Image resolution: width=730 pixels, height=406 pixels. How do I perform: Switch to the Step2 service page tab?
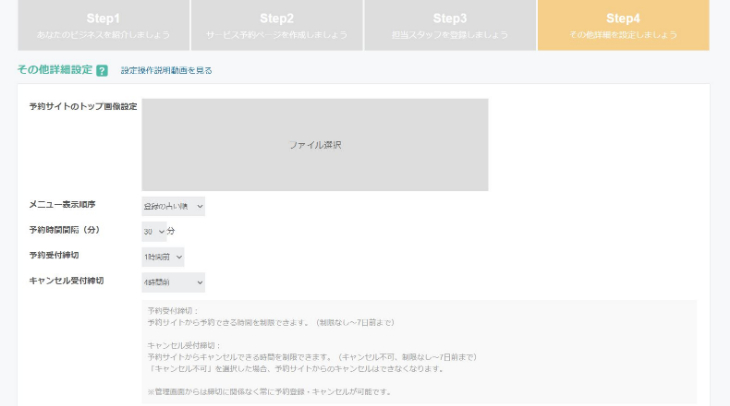click(x=277, y=25)
